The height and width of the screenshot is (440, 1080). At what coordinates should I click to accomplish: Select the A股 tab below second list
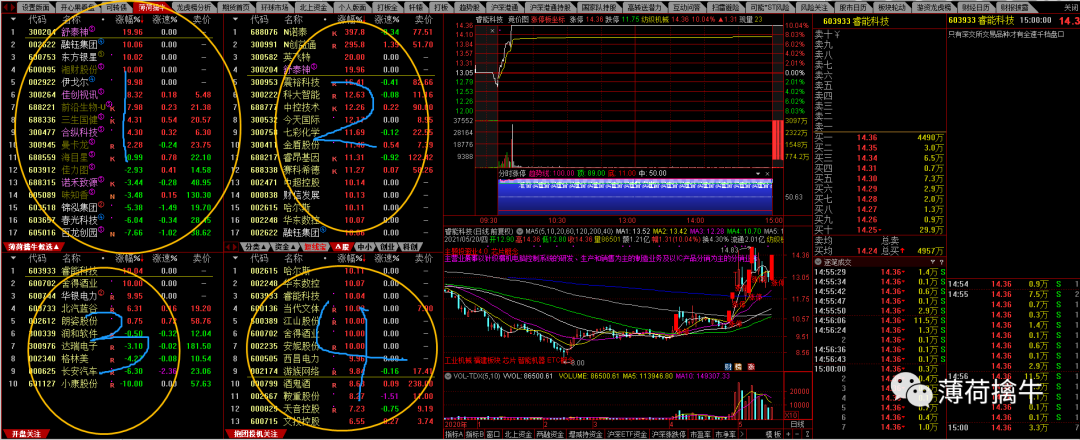pos(341,247)
